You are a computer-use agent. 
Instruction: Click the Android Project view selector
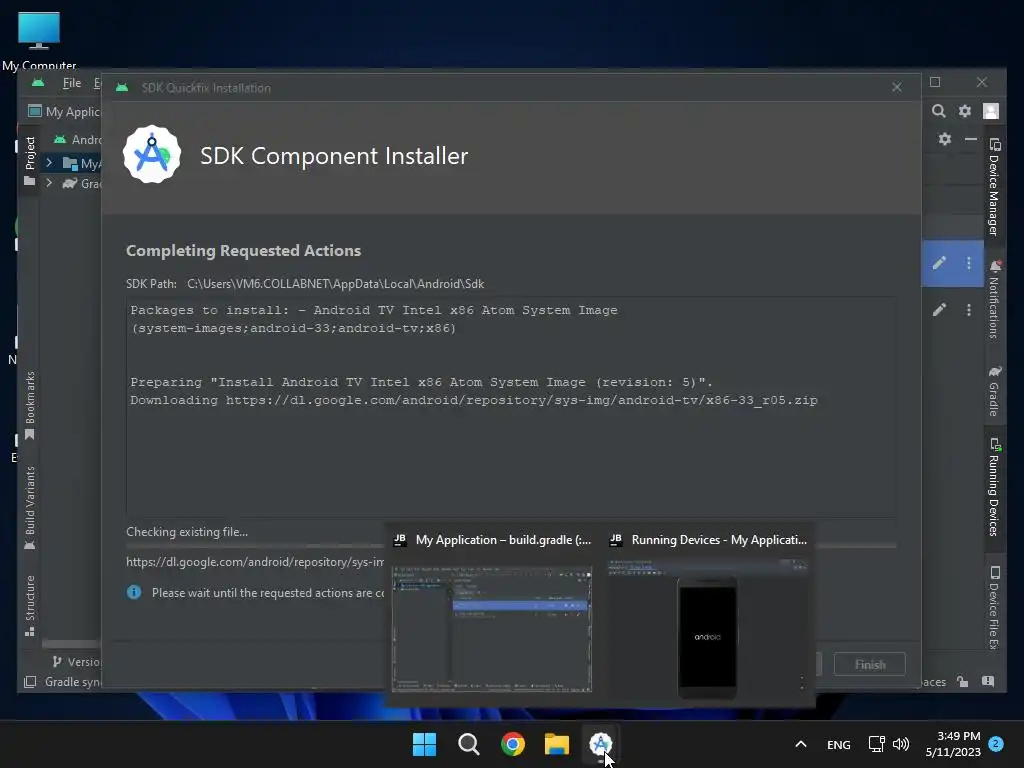(x=77, y=139)
